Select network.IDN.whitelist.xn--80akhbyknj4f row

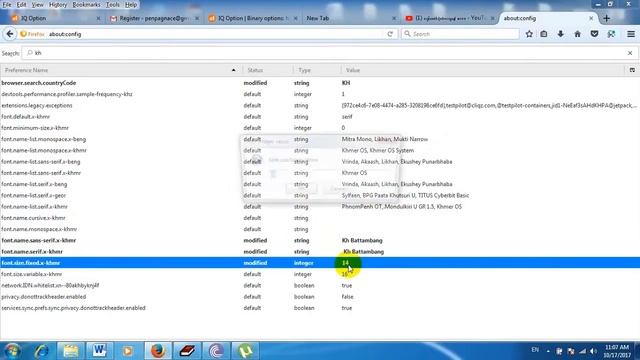pyautogui.click(x=320, y=286)
